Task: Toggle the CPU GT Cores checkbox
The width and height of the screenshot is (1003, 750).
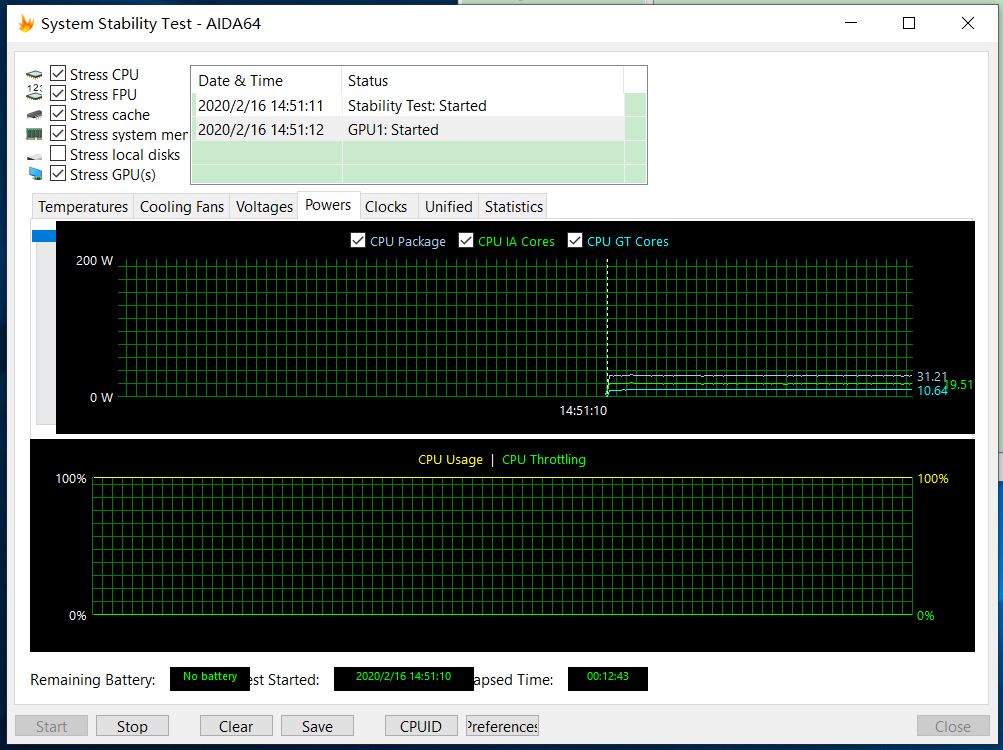Action: 575,241
